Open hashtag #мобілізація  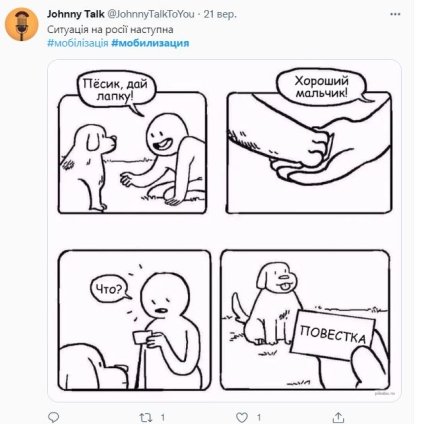point(78,43)
